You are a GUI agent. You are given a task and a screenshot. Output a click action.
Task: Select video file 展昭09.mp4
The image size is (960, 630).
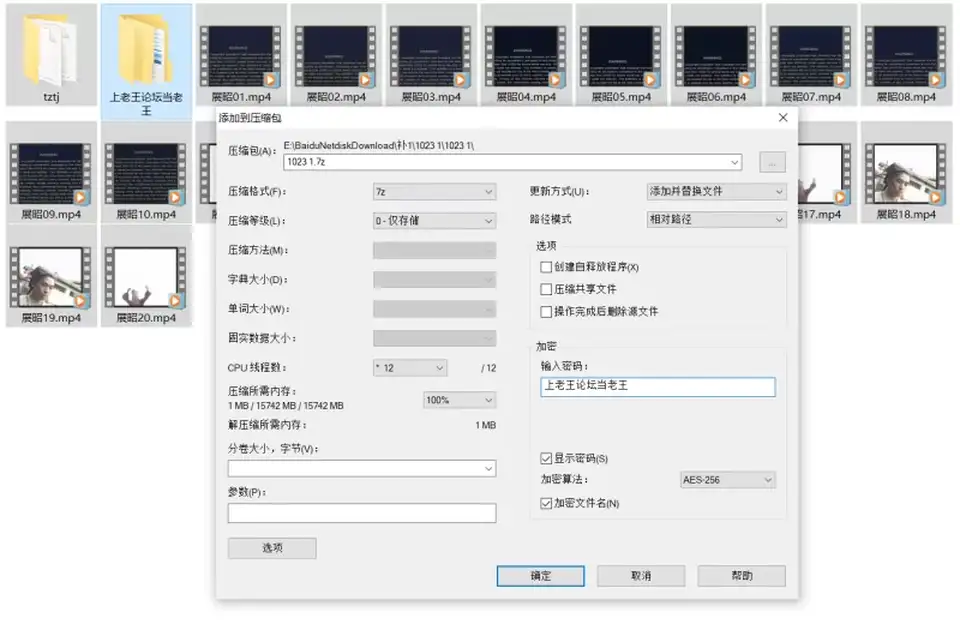click(51, 173)
